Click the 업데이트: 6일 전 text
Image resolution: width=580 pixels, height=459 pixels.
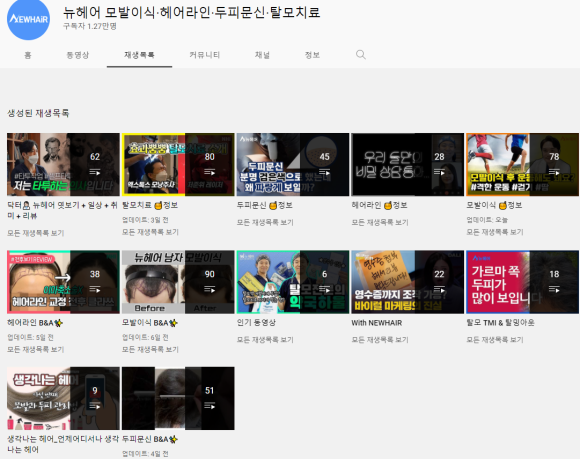145,337
